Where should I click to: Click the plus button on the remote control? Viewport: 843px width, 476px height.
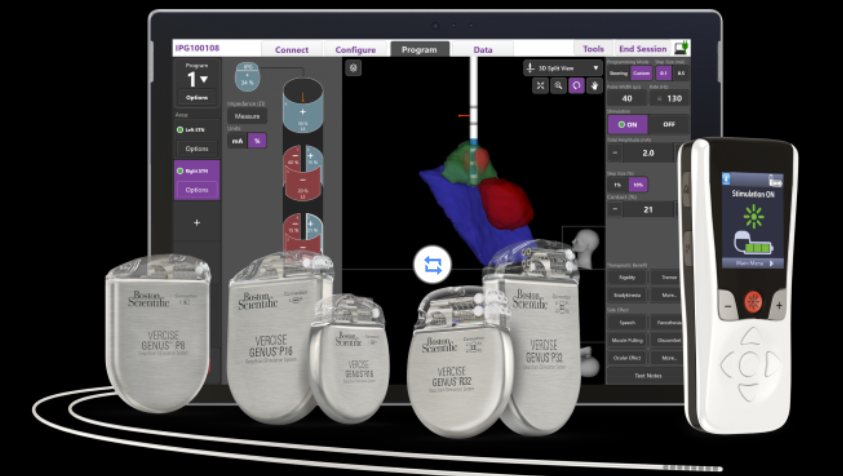(778, 306)
